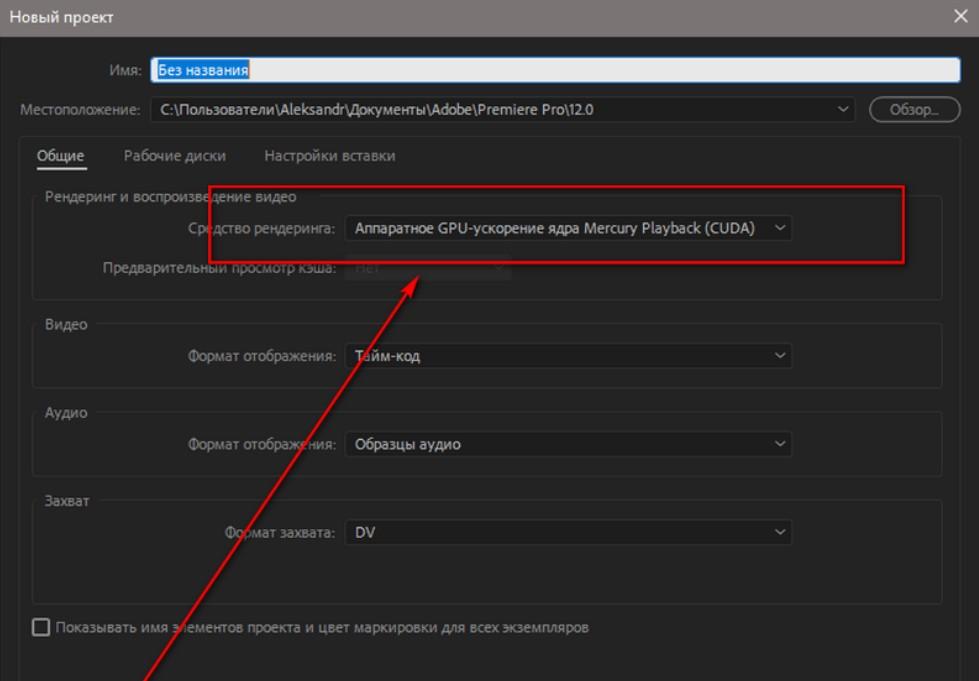Toggle the Показывать имя элементов проекта checkbox
This screenshot has width=979, height=681.
coord(41,627)
